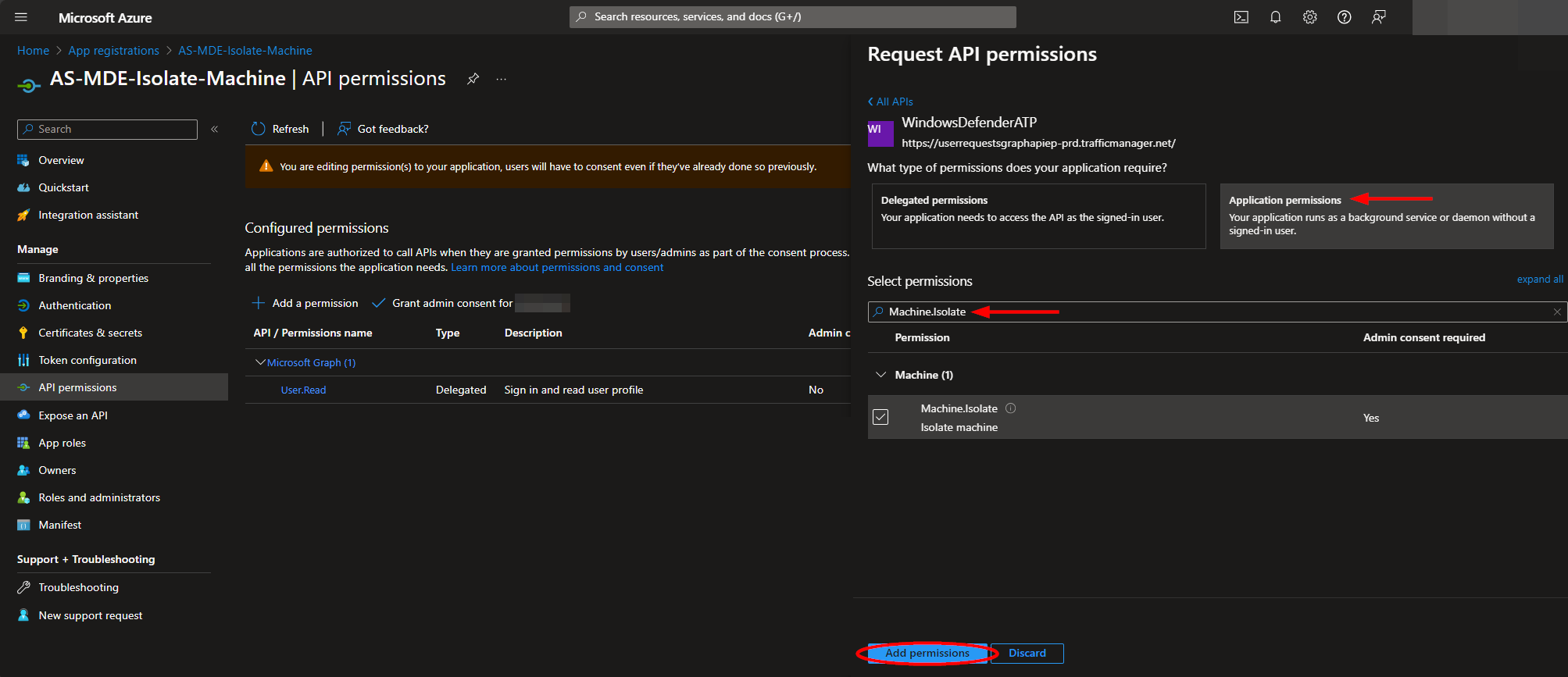
Task: Click the info icon next to Machine.Isolate
Action: (1010, 408)
